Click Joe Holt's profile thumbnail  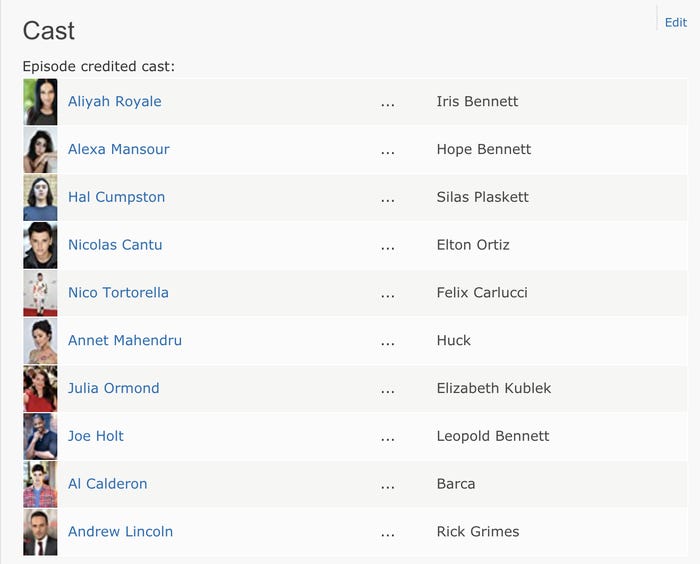tap(40, 436)
